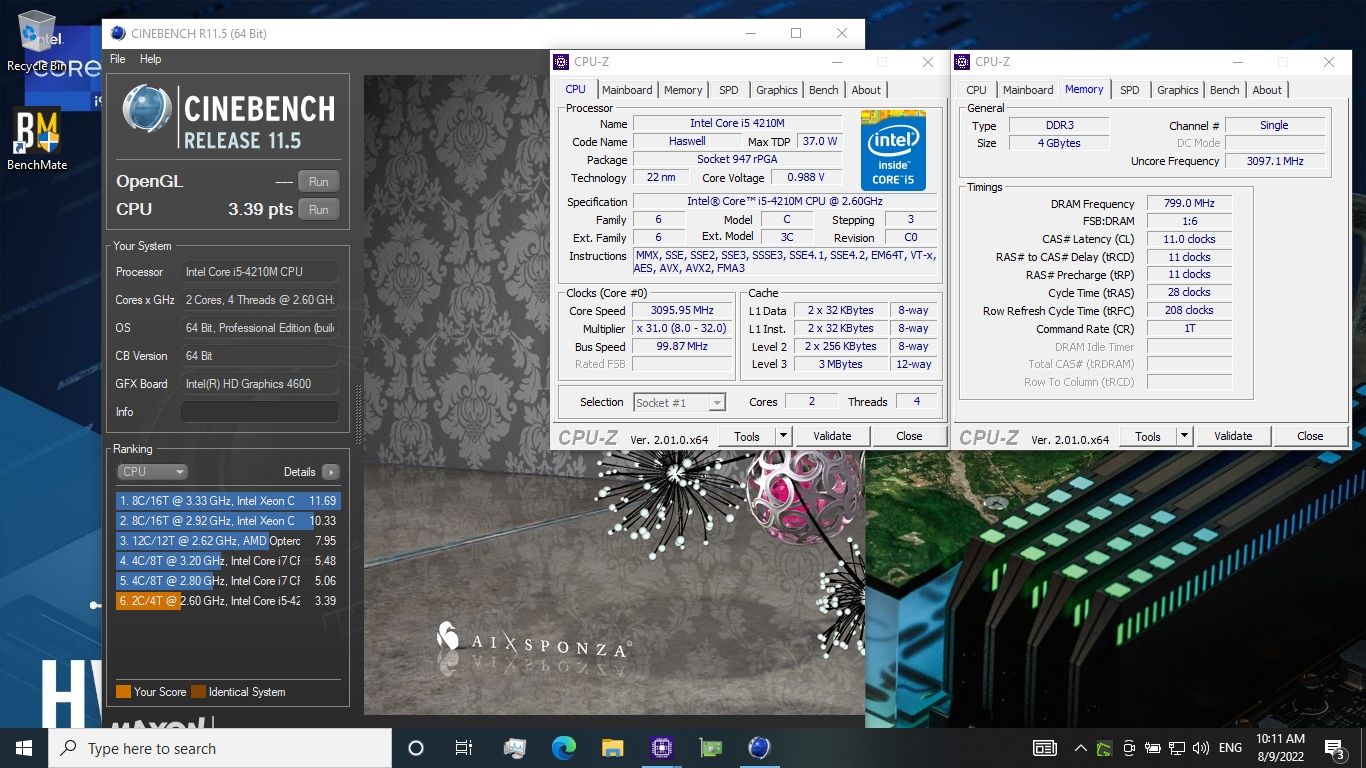Screen dimensions: 1366x768
Task: Open Microsoft Edge from the taskbar
Action: tap(564, 748)
